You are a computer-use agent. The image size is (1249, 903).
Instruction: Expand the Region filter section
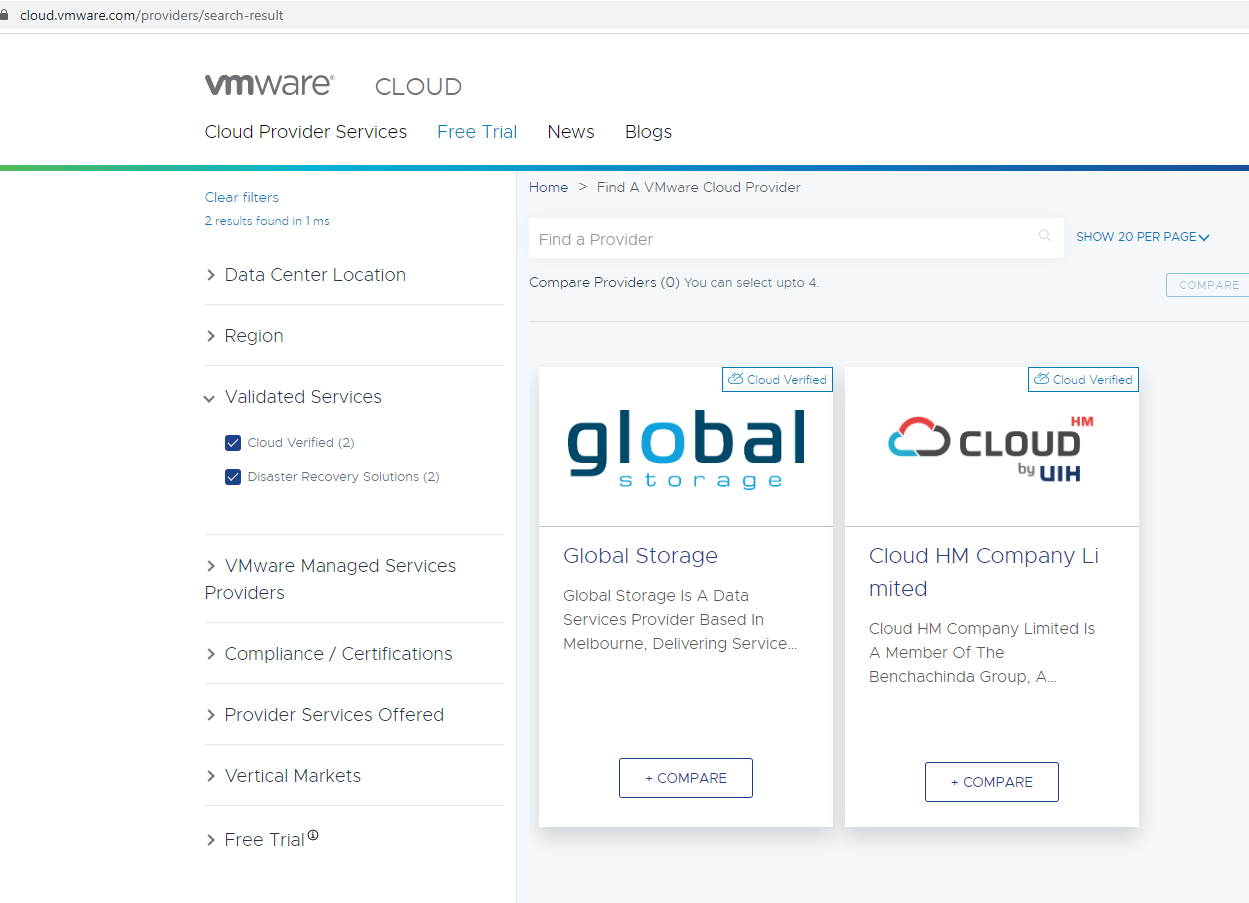[244, 336]
